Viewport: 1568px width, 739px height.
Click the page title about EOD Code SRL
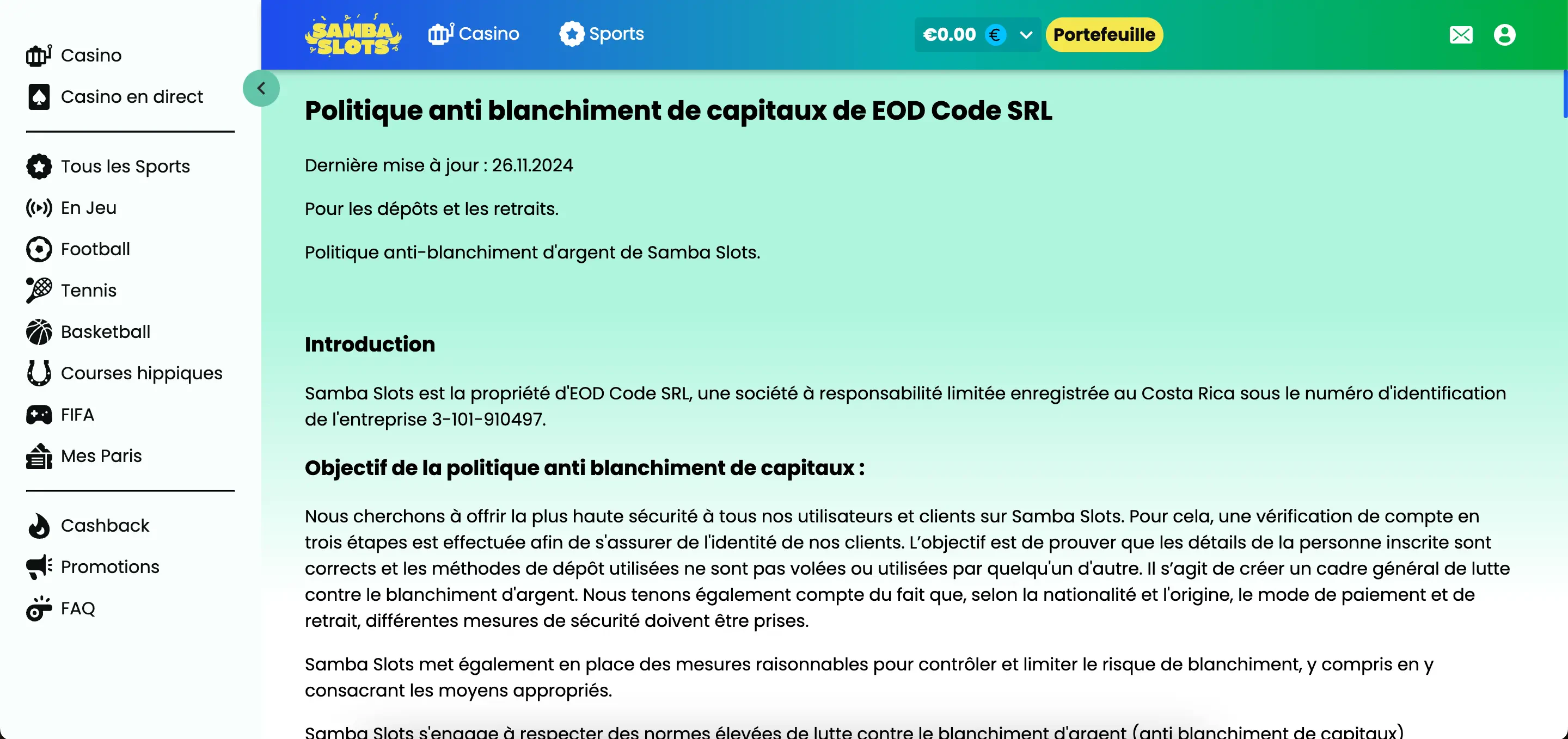click(x=678, y=110)
